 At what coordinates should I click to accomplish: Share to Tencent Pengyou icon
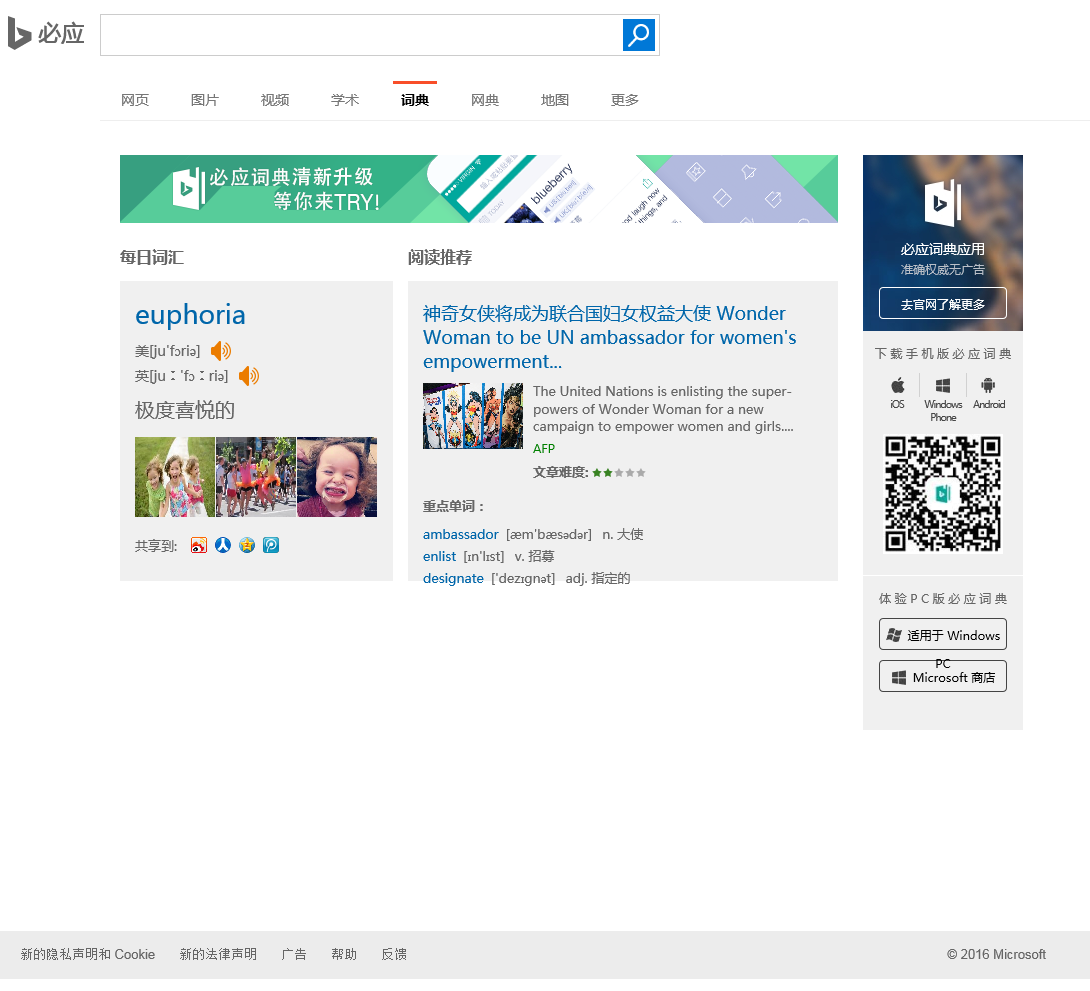click(271, 546)
